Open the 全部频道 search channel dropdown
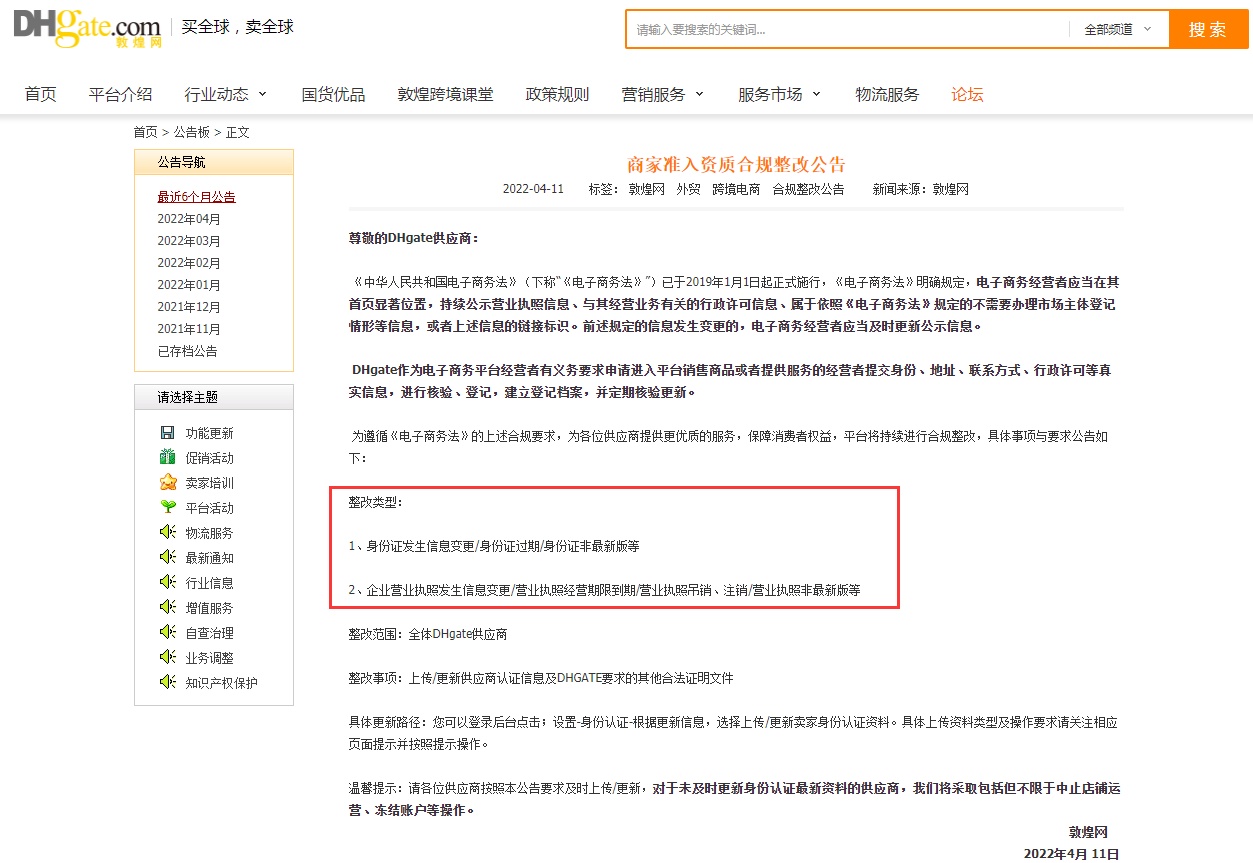Image resolution: width=1253 pixels, height=863 pixels. pyautogui.click(x=1118, y=30)
